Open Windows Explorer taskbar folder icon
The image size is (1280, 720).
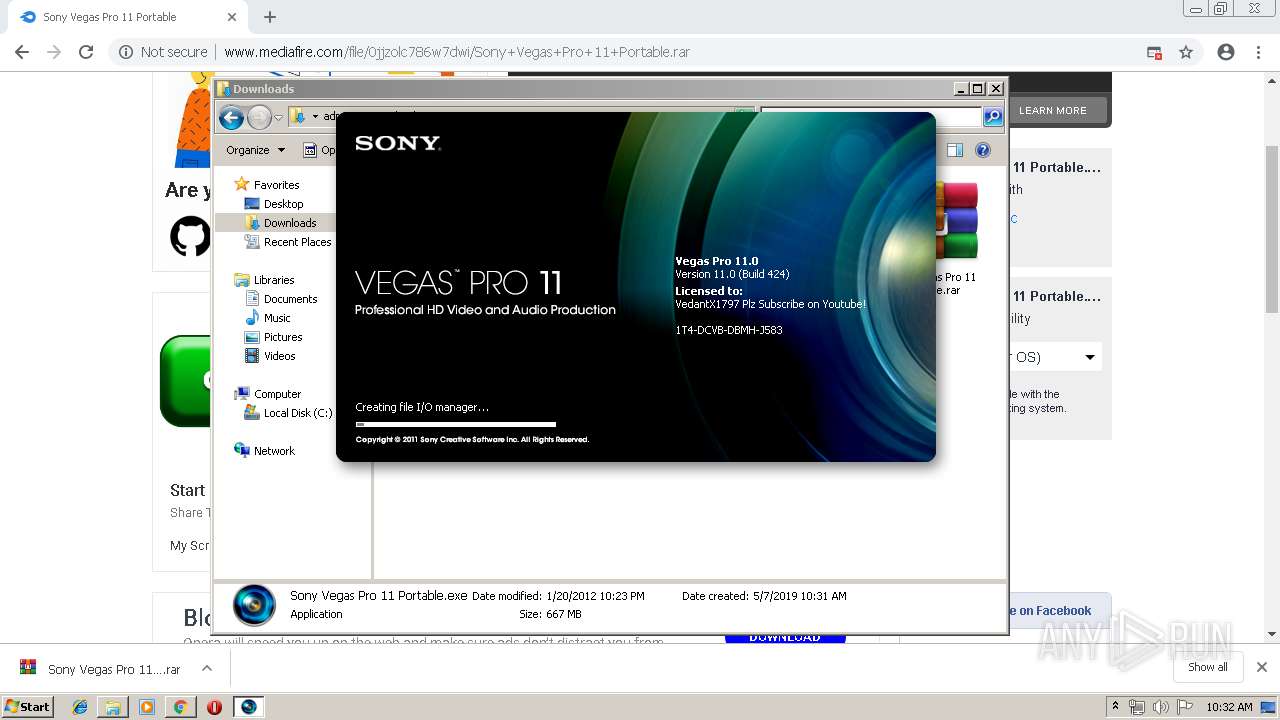click(x=113, y=707)
